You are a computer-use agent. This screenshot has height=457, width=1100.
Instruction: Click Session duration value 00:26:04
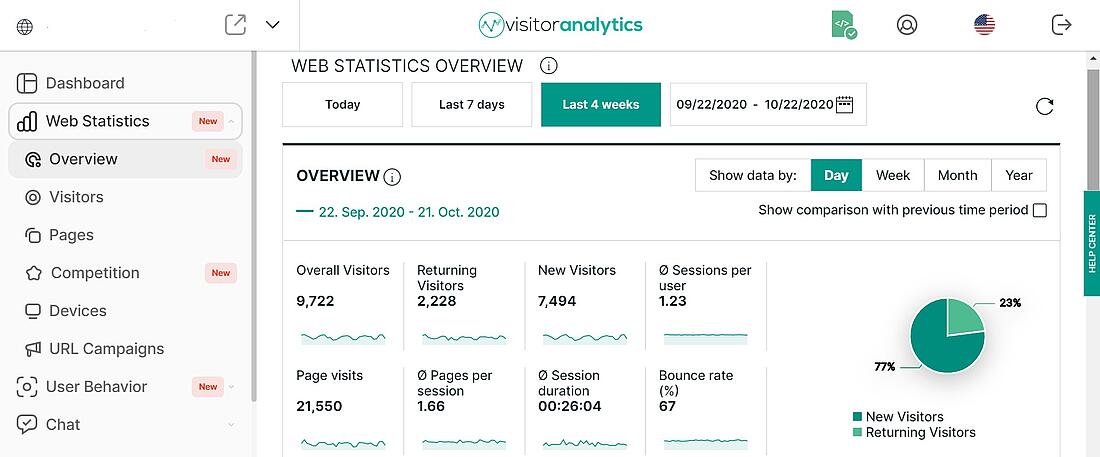(570, 406)
